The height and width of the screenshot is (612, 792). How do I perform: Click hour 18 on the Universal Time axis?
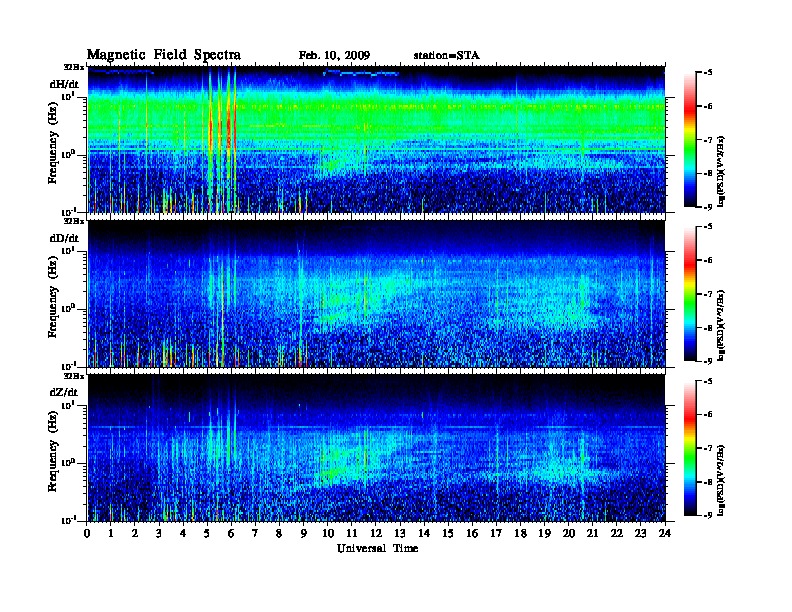click(x=520, y=533)
